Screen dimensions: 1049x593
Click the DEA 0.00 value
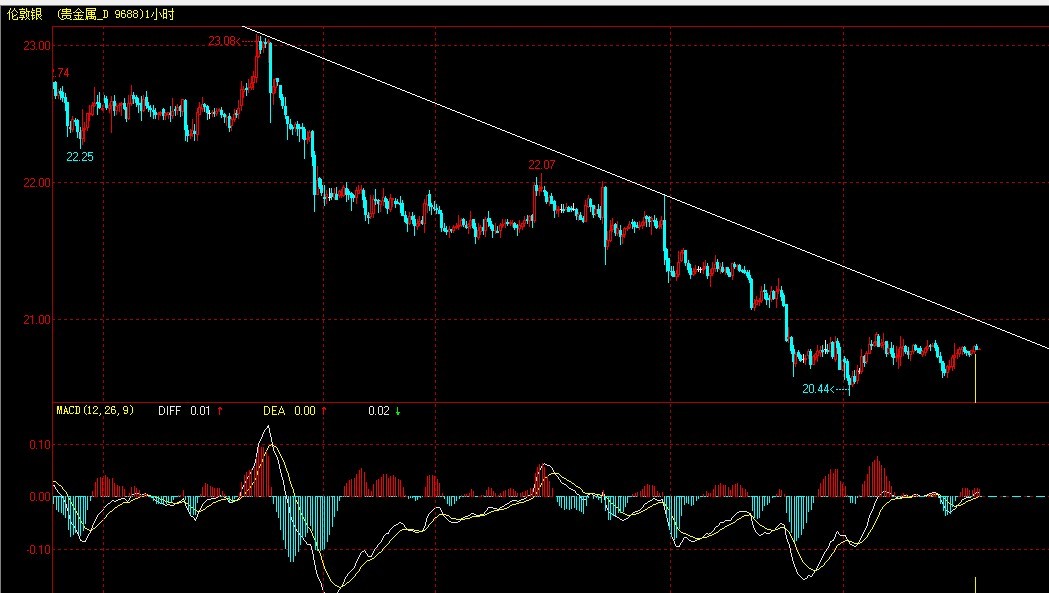click(x=304, y=410)
